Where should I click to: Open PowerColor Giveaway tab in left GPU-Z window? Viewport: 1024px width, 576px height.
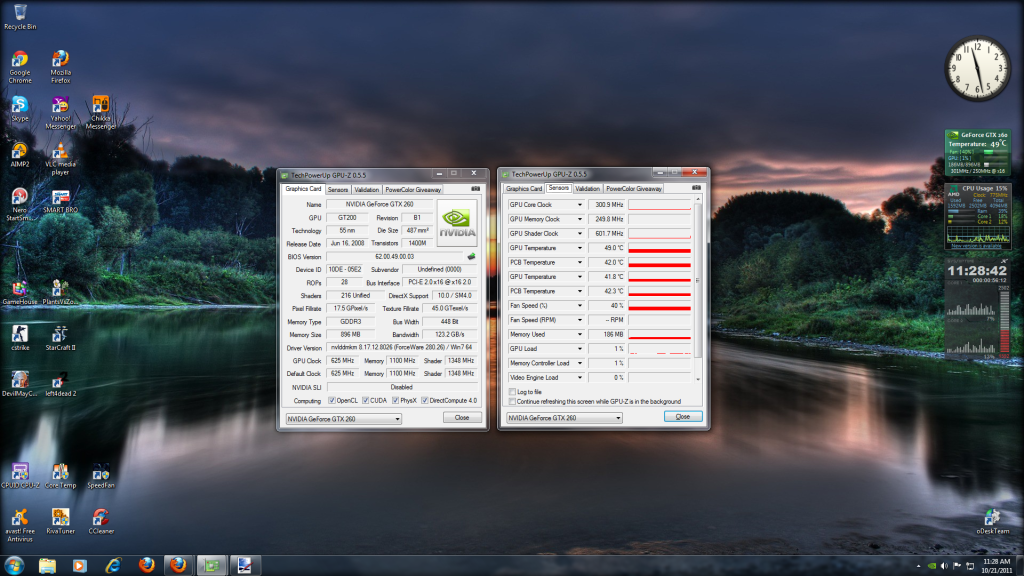pos(413,189)
